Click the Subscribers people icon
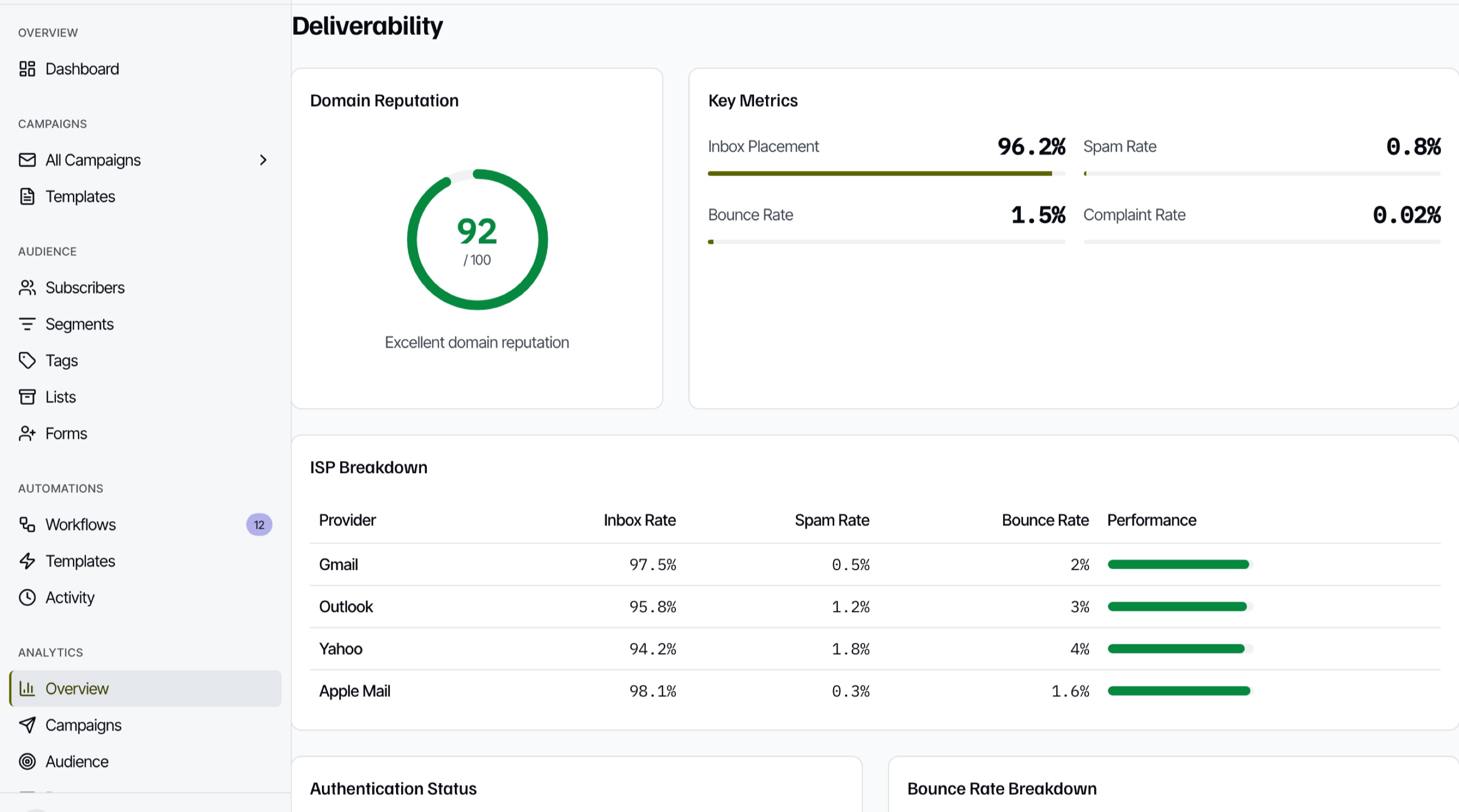This screenshot has height=812, width=1459. [x=27, y=288]
